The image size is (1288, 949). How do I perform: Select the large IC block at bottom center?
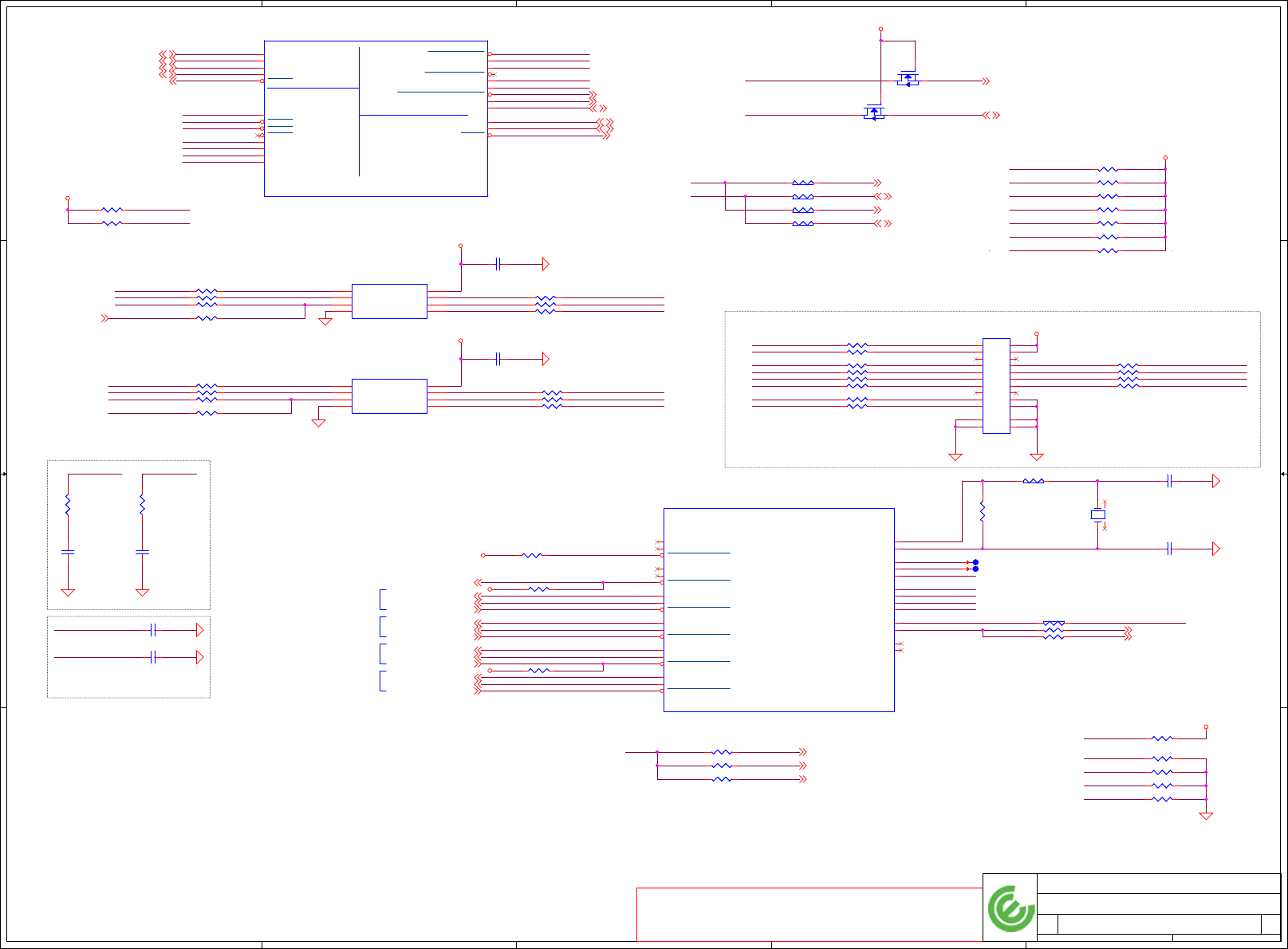pyautogui.click(x=779, y=610)
